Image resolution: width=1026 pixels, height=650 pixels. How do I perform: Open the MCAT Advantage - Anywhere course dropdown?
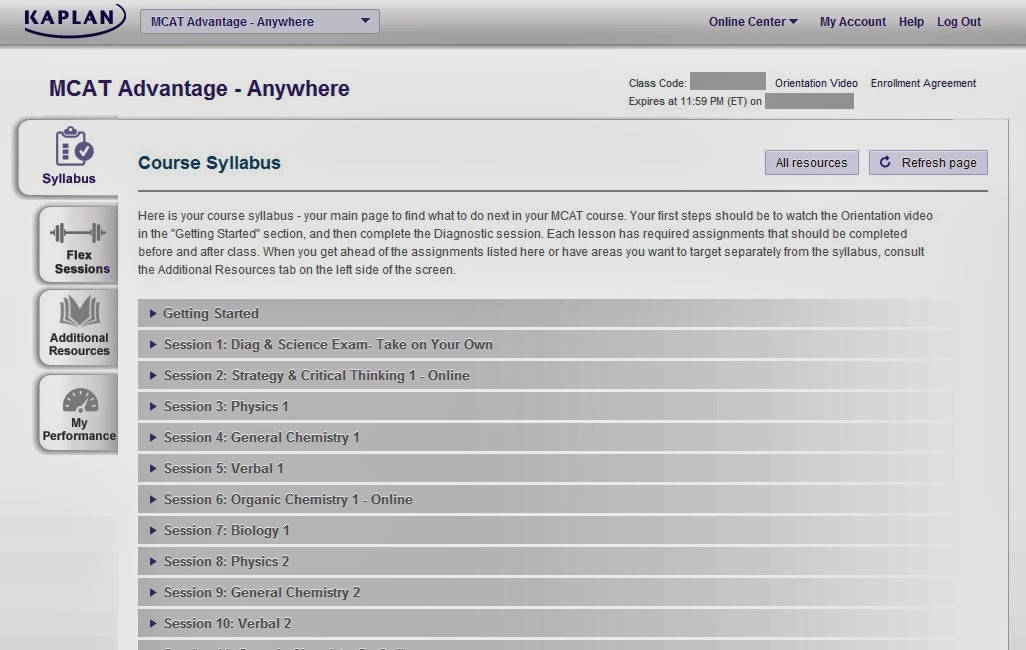tap(260, 22)
